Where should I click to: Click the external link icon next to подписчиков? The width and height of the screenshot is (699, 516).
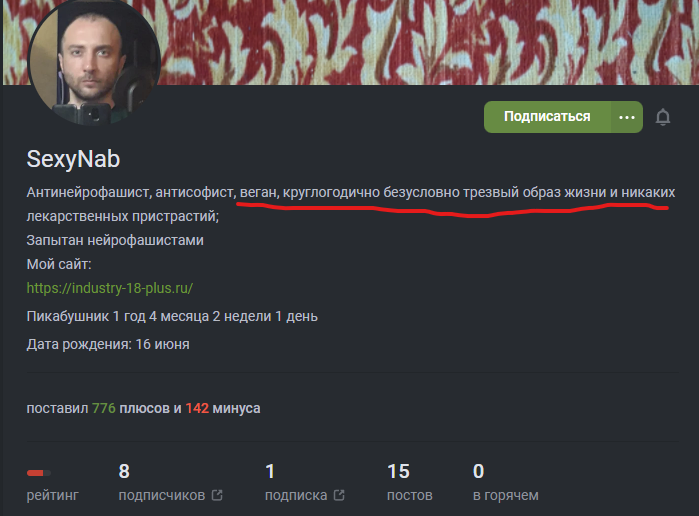click(217, 495)
